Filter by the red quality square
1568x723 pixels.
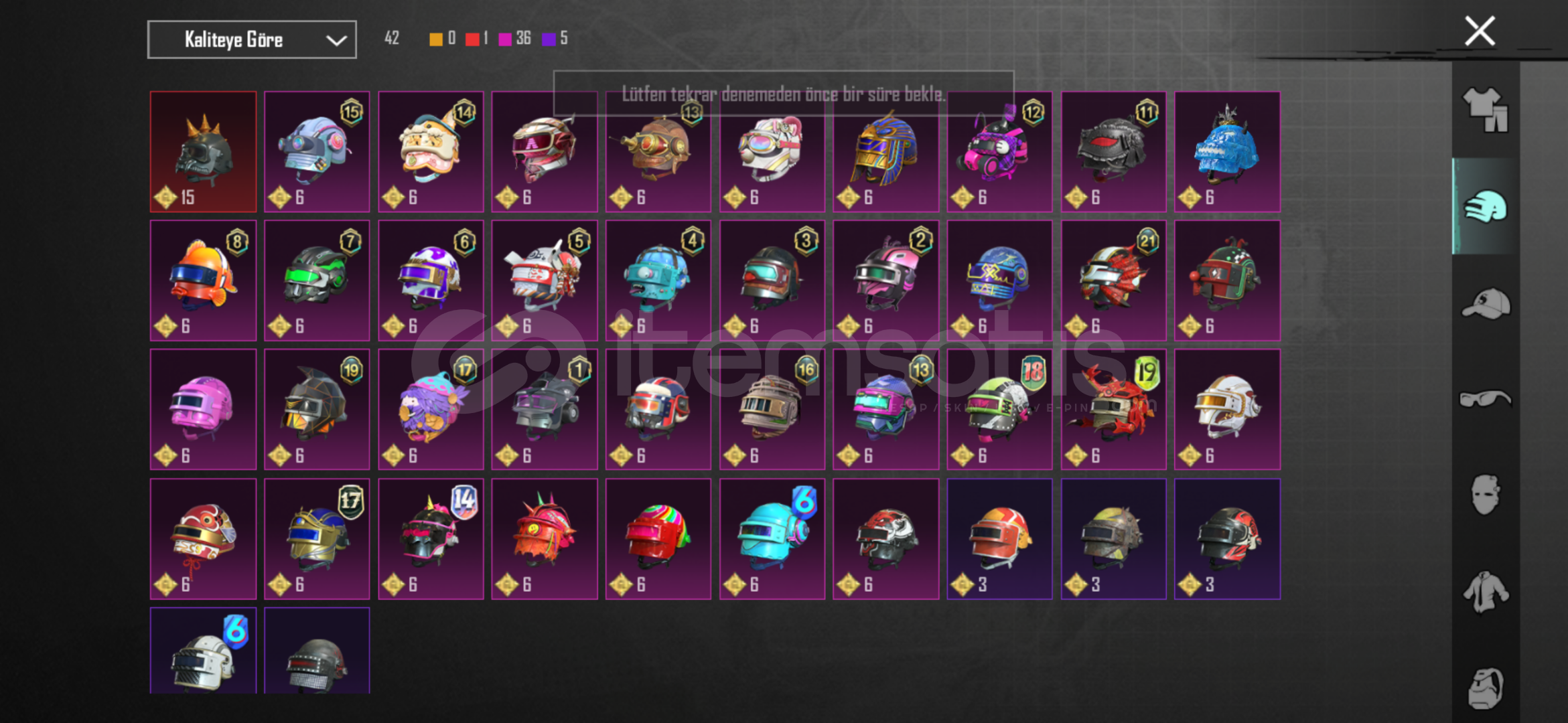(472, 39)
